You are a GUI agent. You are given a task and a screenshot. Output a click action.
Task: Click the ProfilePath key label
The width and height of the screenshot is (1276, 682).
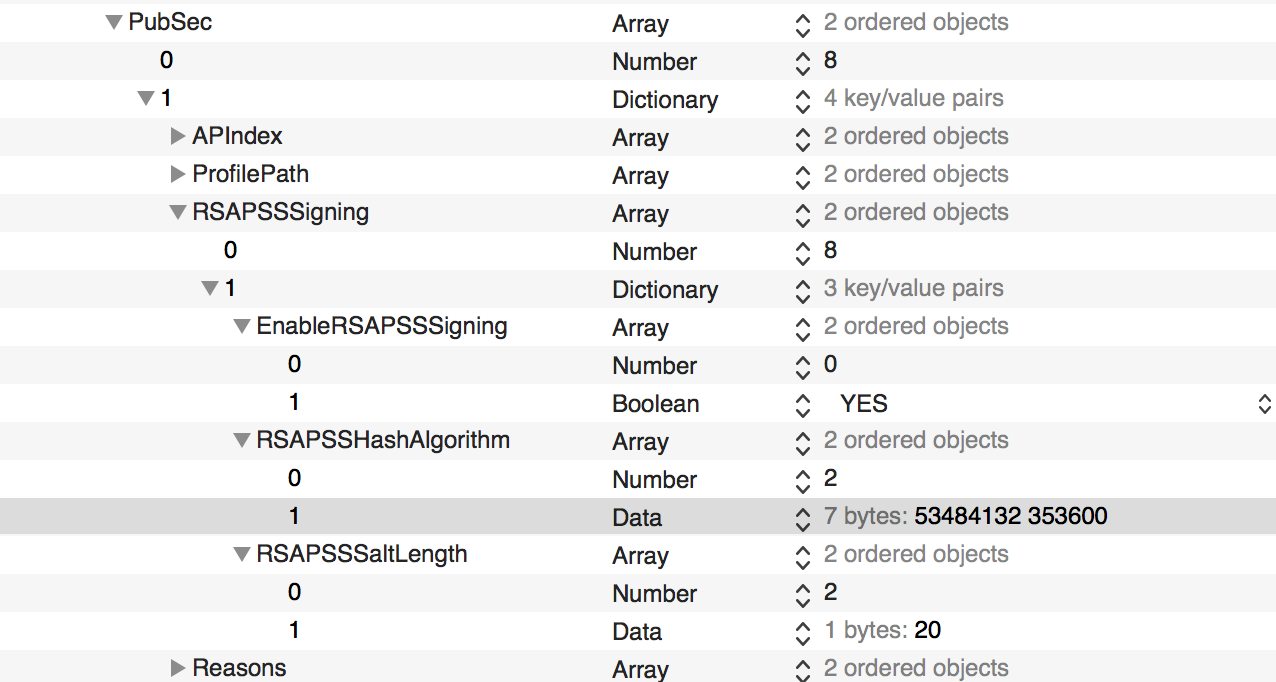(250, 174)
